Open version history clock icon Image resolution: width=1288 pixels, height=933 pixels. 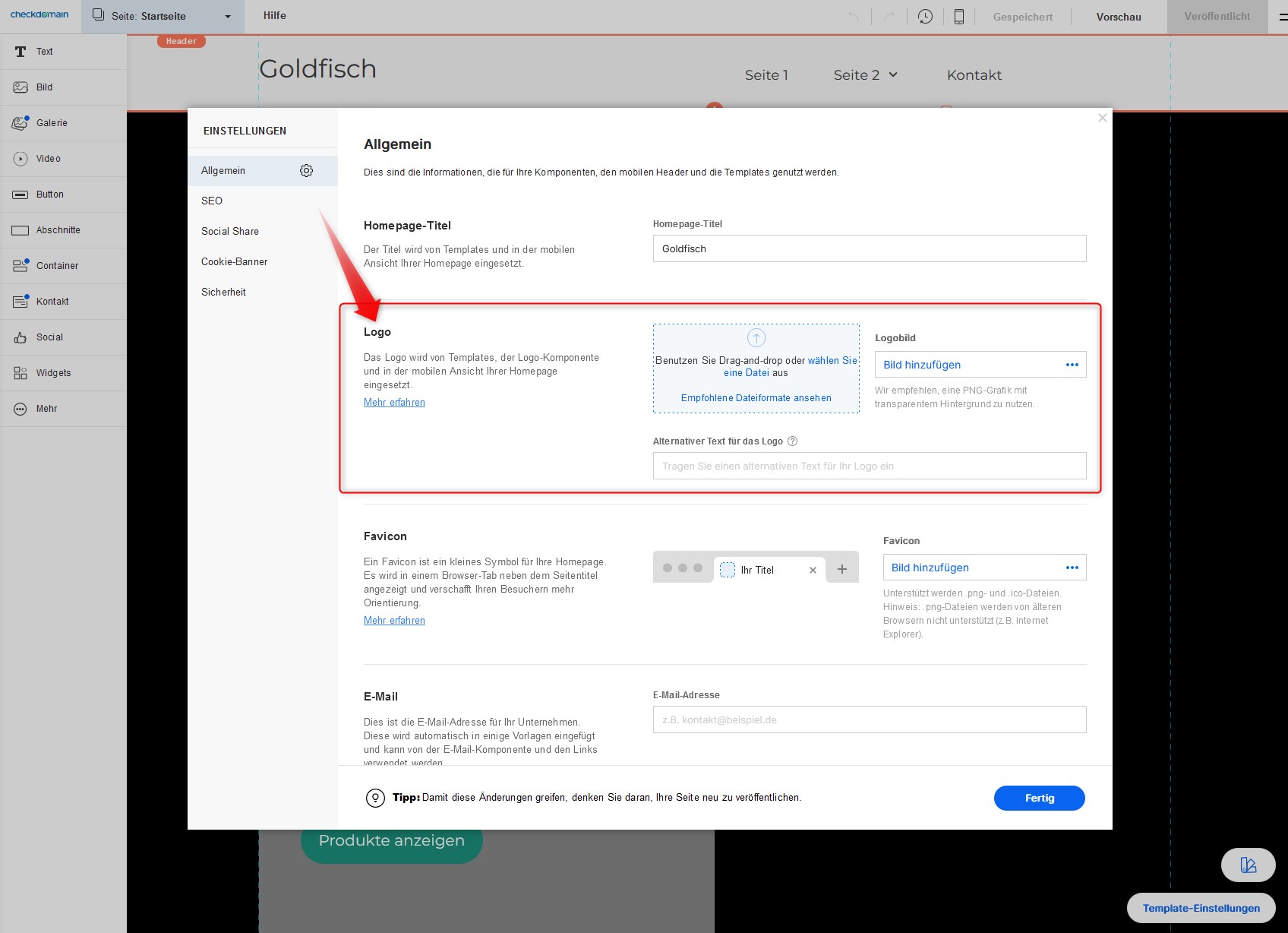point(925,17)
